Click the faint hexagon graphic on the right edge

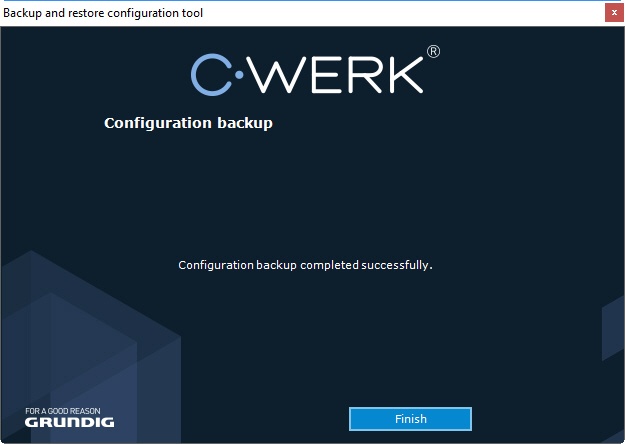click(x=612, y=330)
